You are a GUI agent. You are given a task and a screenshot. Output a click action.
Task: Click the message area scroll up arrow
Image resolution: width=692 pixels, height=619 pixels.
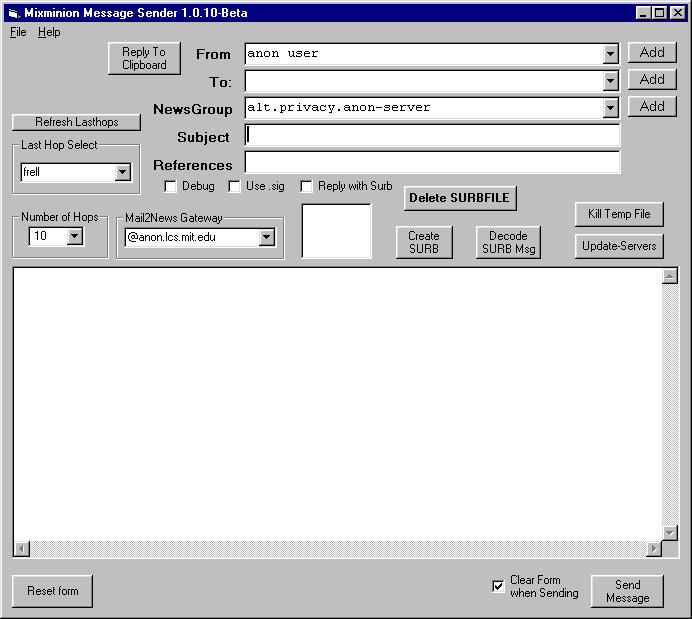click(669, 276)
